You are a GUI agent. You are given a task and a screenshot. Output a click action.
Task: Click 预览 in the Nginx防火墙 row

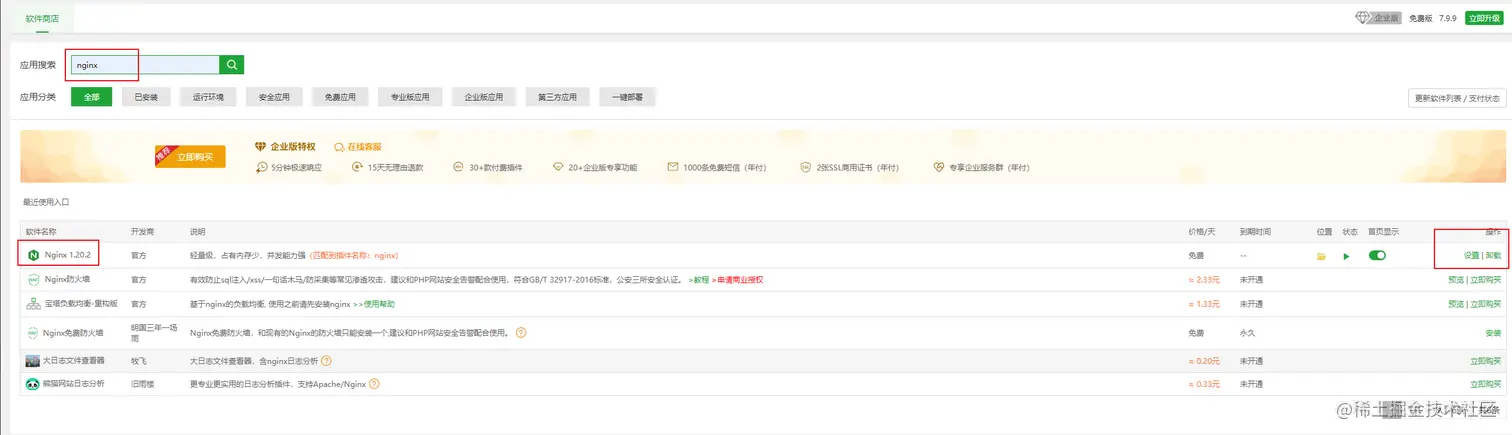(x=1455, y=280)
